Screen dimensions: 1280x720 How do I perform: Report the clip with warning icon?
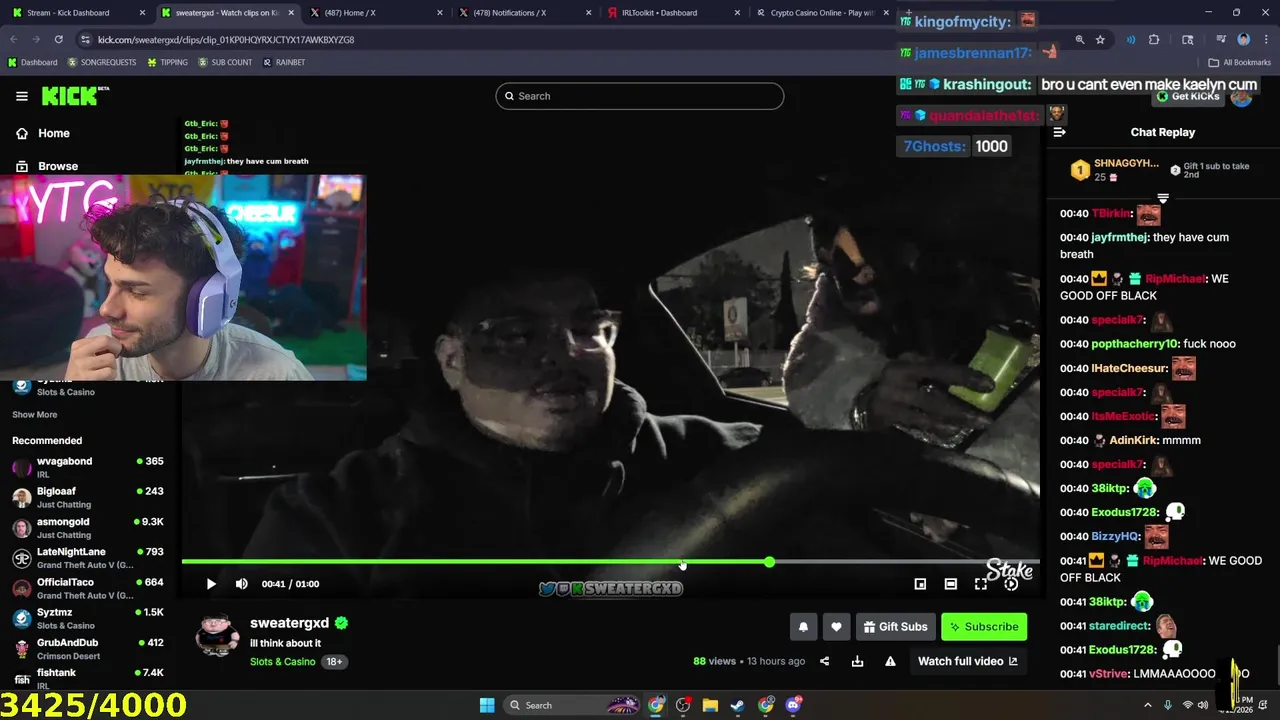click(x=890, y=661)
